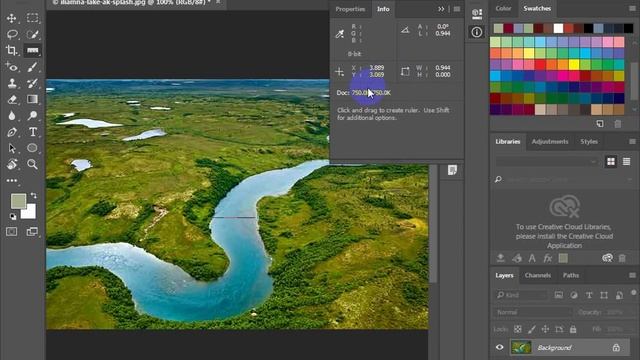Select the Rectangular Marquee tool

pos(32,18)
